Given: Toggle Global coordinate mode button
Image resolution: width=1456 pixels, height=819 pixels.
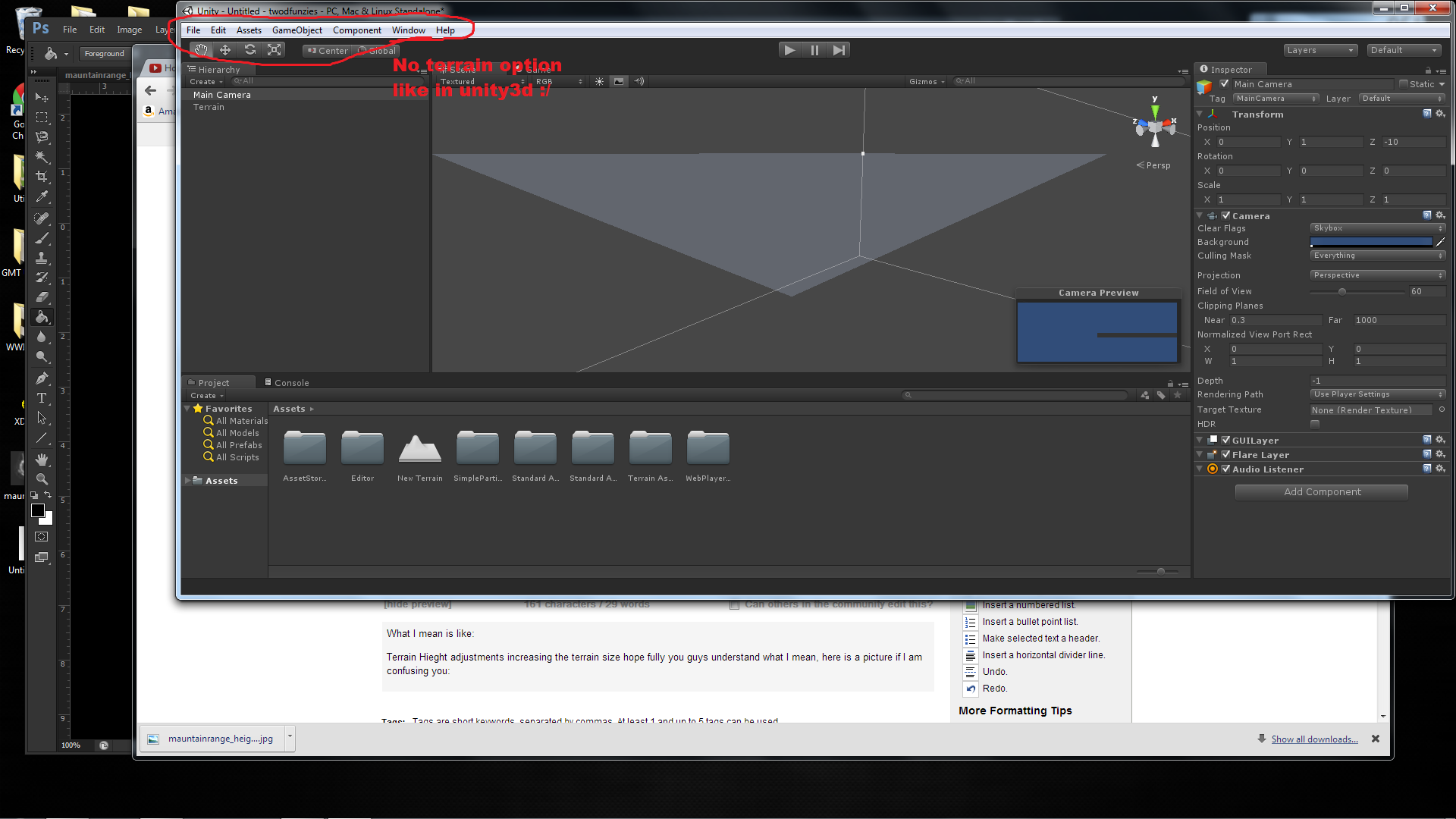Looking at the screenshot, I should point(377,51).
